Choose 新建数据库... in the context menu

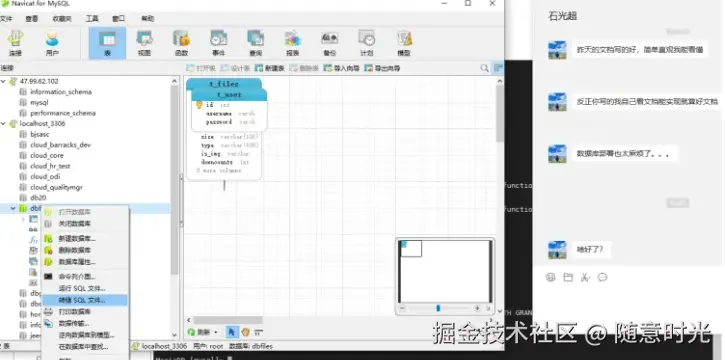point(85,238)
